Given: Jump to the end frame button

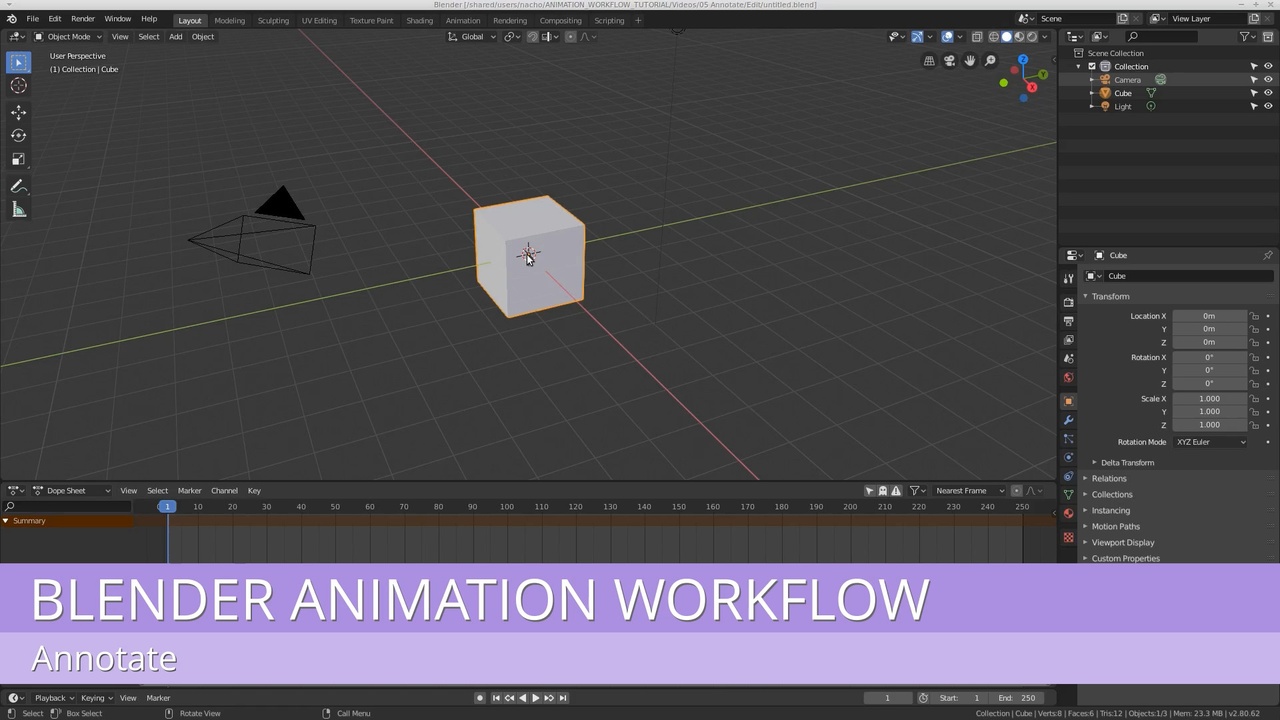Looking at the screenshot, I should click(x=563, y=698).
